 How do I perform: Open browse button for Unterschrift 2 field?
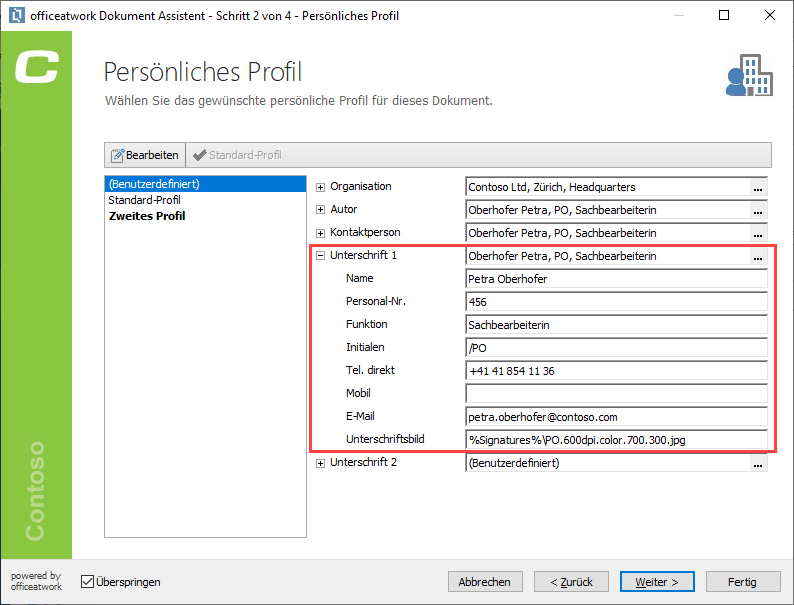[758, 463]
